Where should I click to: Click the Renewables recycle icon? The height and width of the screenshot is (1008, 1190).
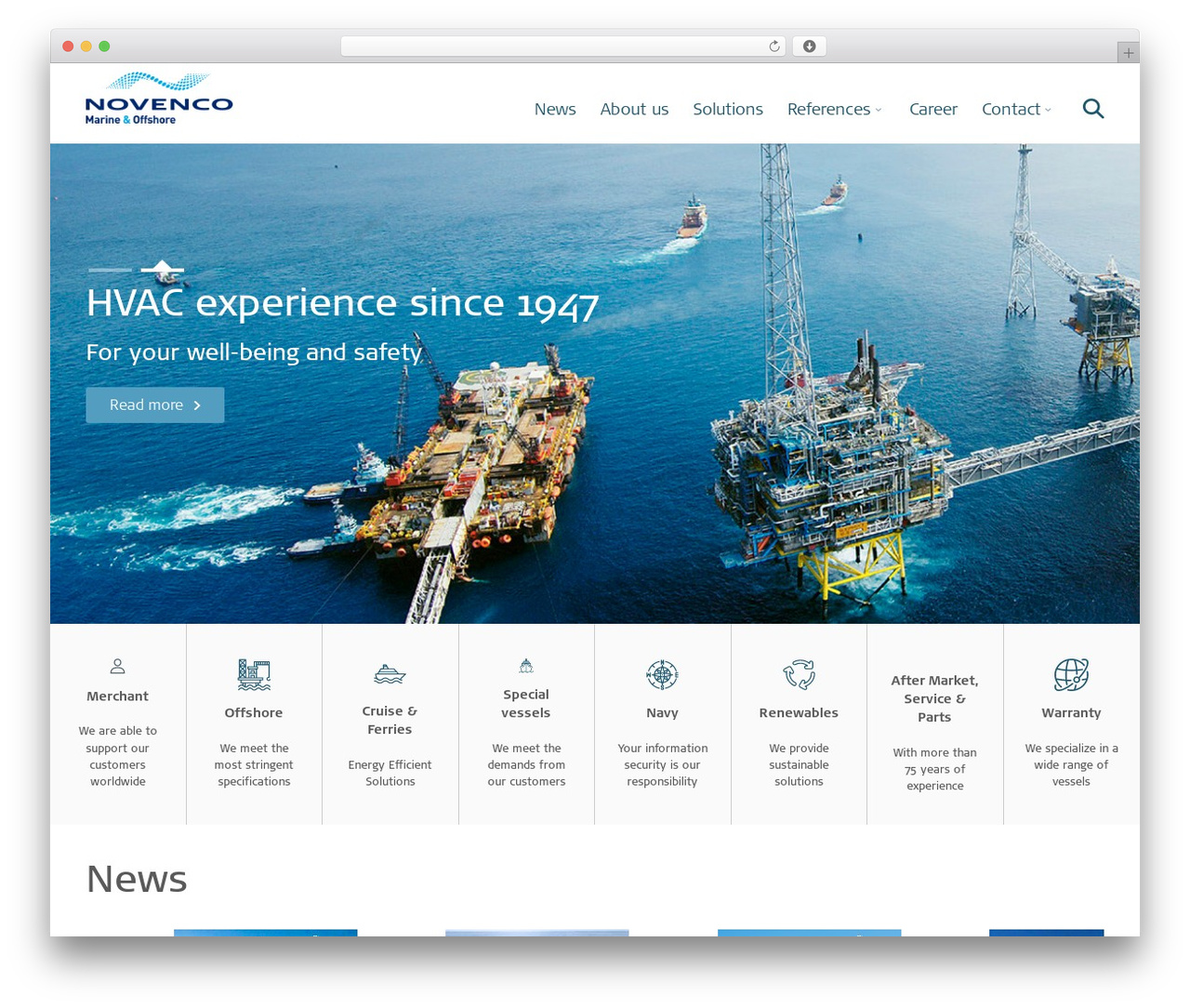(799, 674)
